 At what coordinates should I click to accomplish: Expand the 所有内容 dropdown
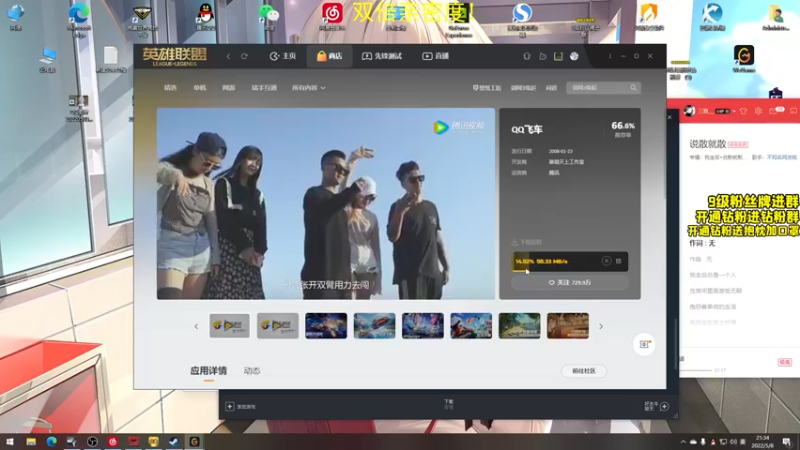[x=308, y=88]
